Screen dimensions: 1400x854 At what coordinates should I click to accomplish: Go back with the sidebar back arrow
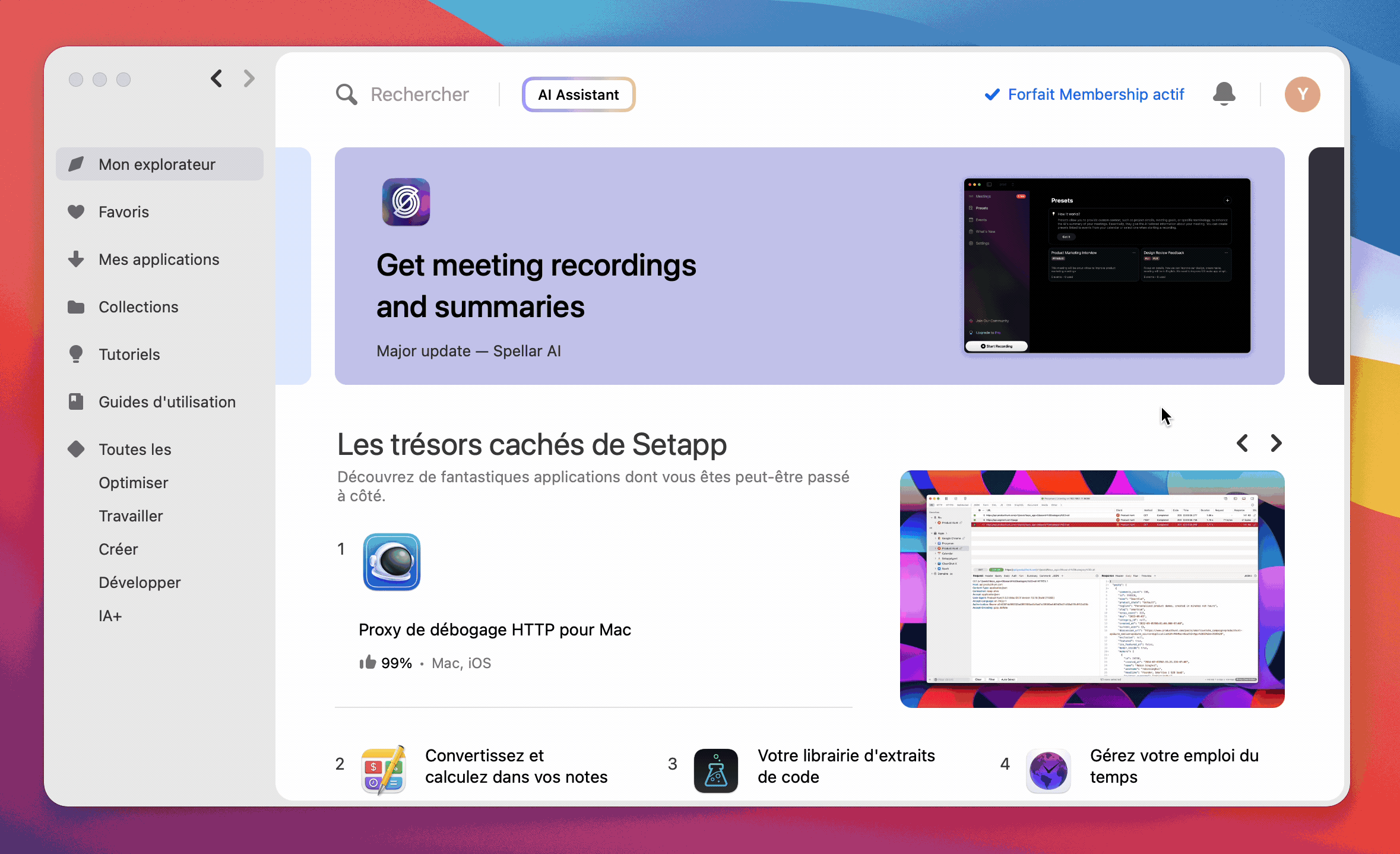(217, 78)
